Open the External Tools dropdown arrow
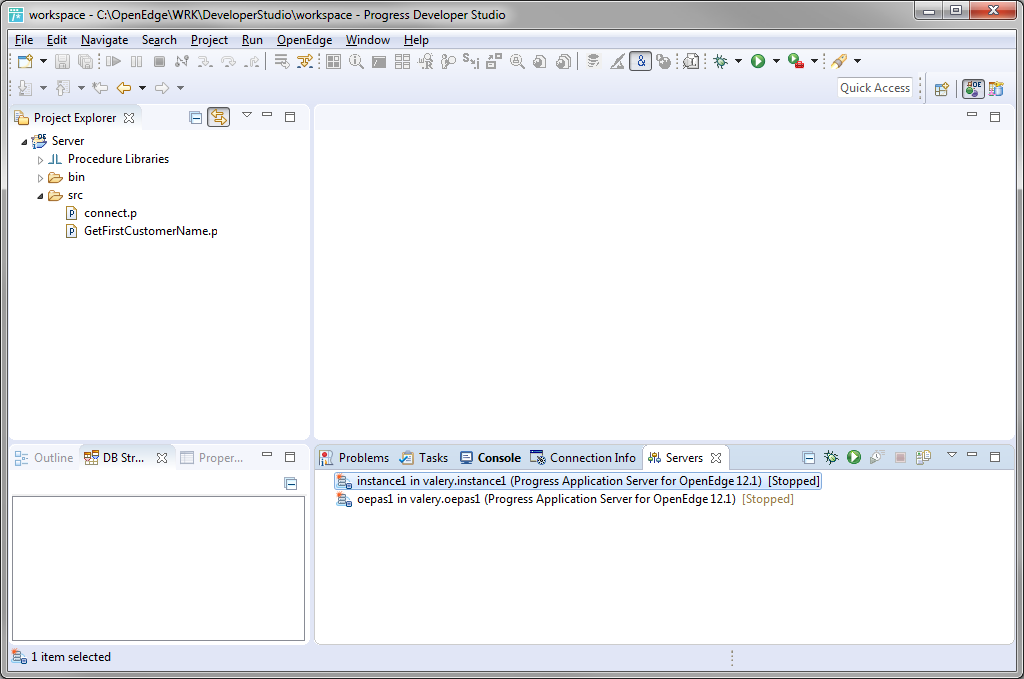This screenshot has width=1024, height=679. click(814, 61)
